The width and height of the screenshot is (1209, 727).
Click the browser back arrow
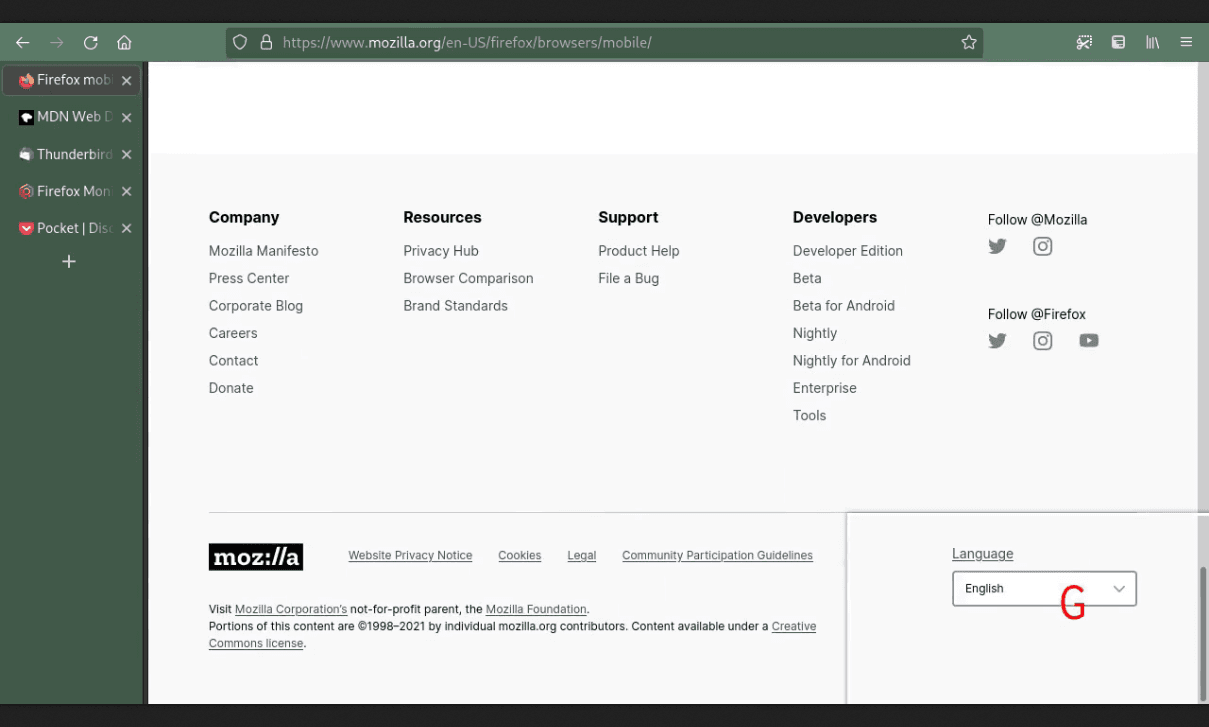[x=23, y=43]
